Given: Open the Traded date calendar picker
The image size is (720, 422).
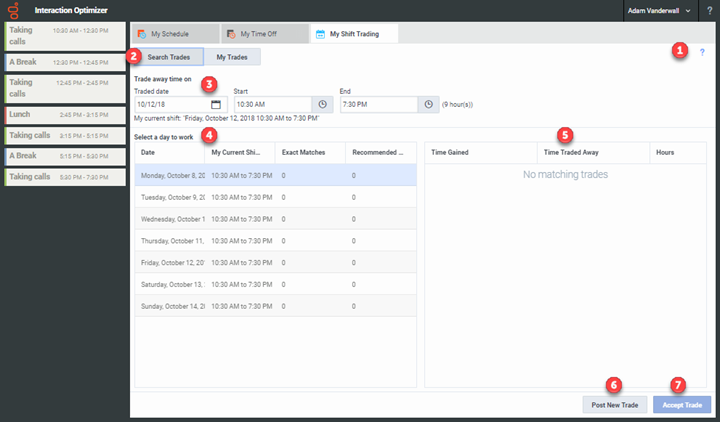Looking at the screenshot, I should [x=216, y=104].
